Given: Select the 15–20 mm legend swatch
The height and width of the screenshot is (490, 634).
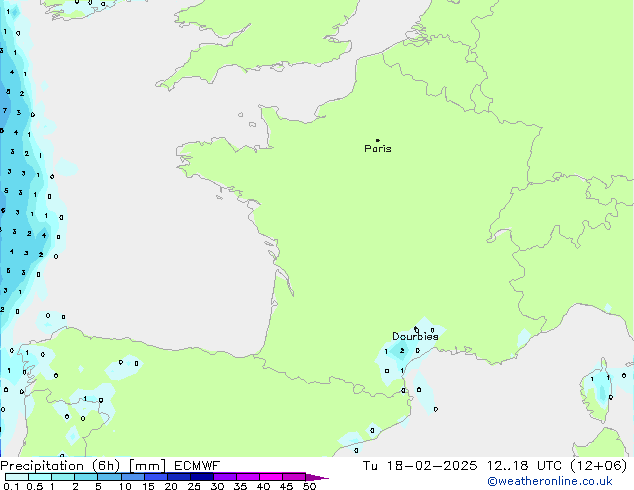Looking at the screenshot, I should click(155, 477).
